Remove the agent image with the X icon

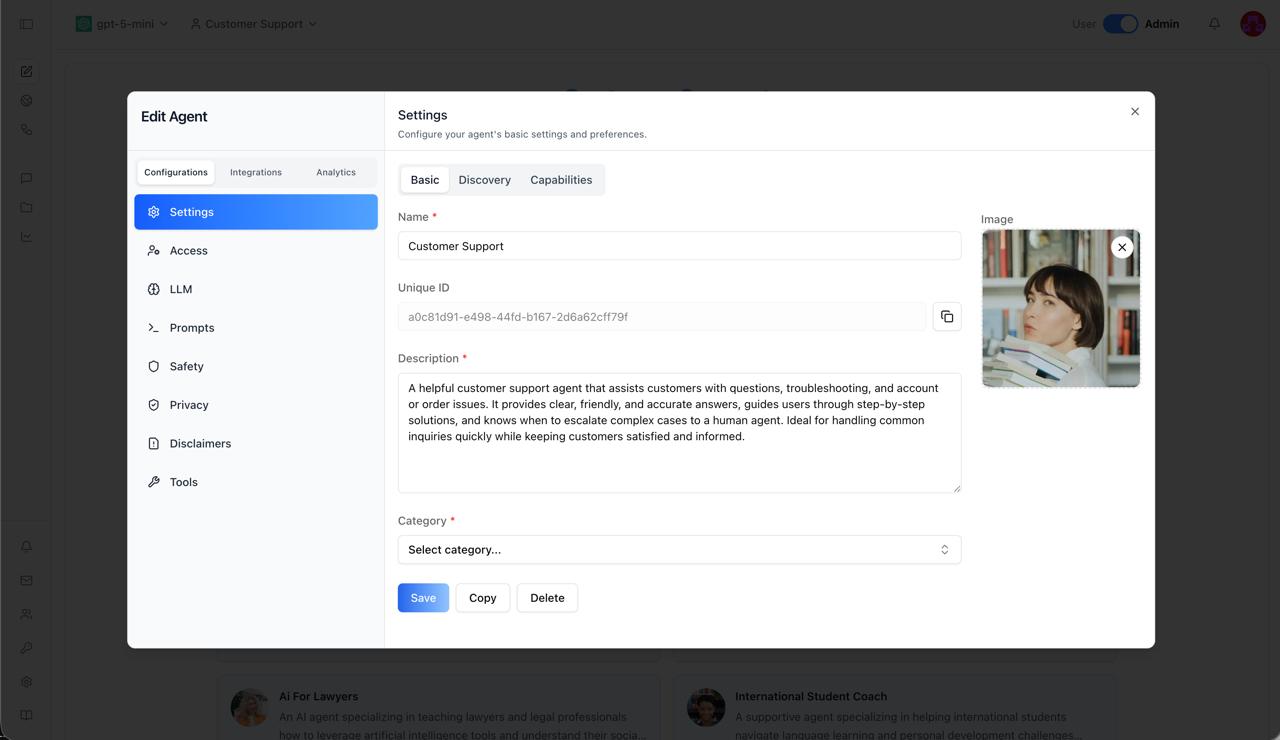(1122, 247)
